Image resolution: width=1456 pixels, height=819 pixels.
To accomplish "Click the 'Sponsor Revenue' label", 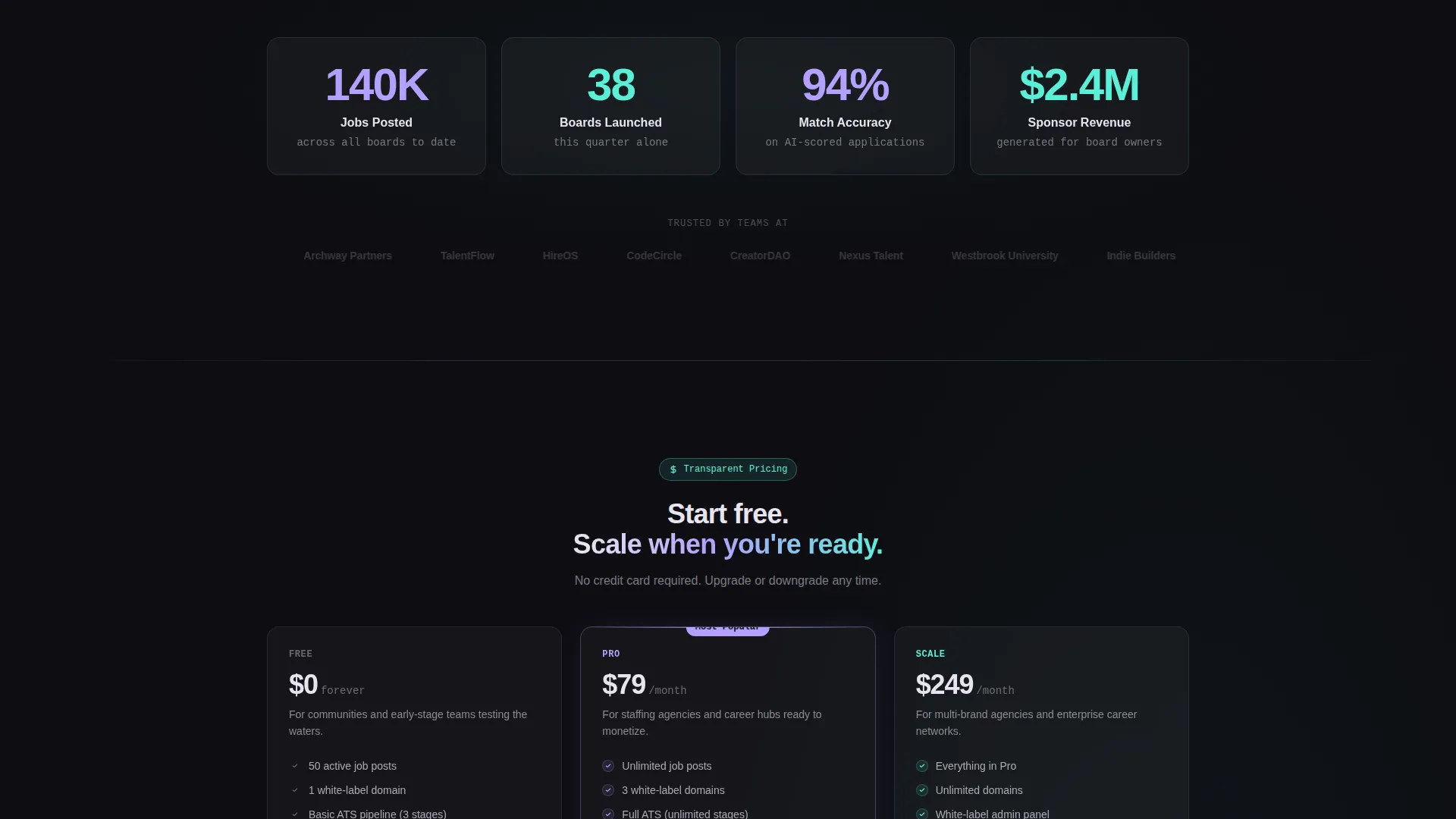I will click(x=1079, y=122).
